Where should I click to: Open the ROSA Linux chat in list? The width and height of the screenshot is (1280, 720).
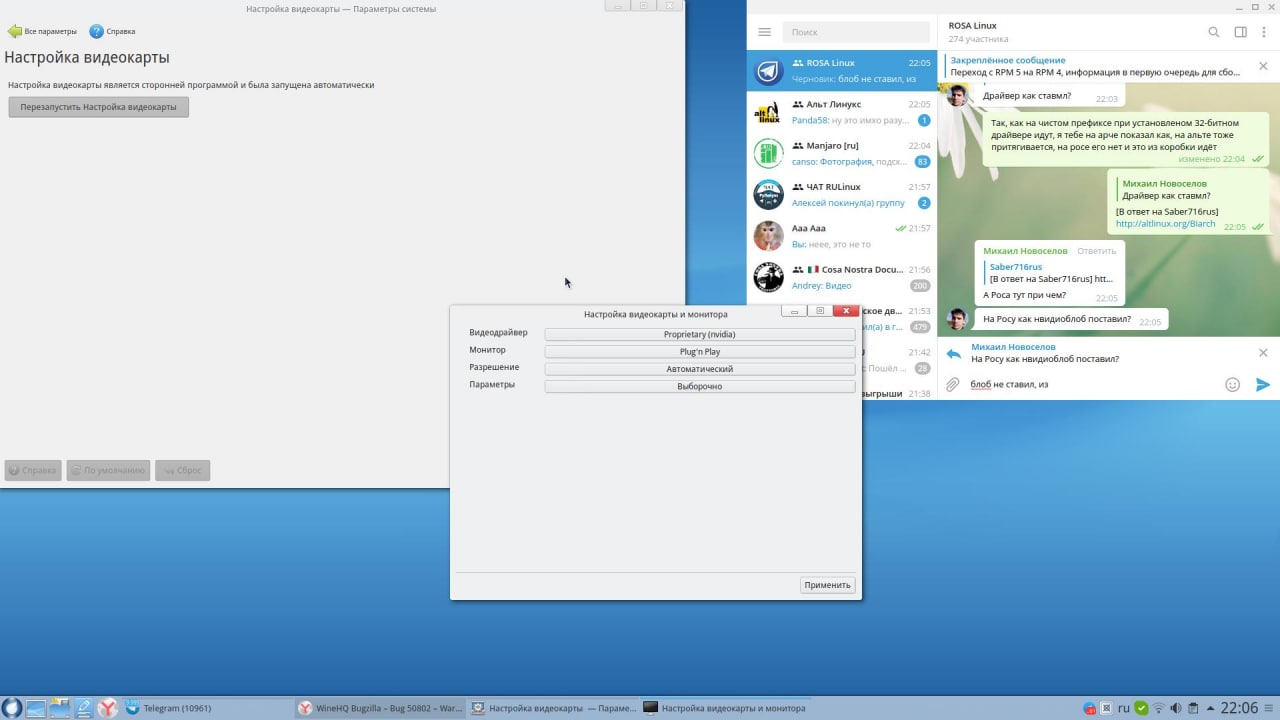point(842,71)
